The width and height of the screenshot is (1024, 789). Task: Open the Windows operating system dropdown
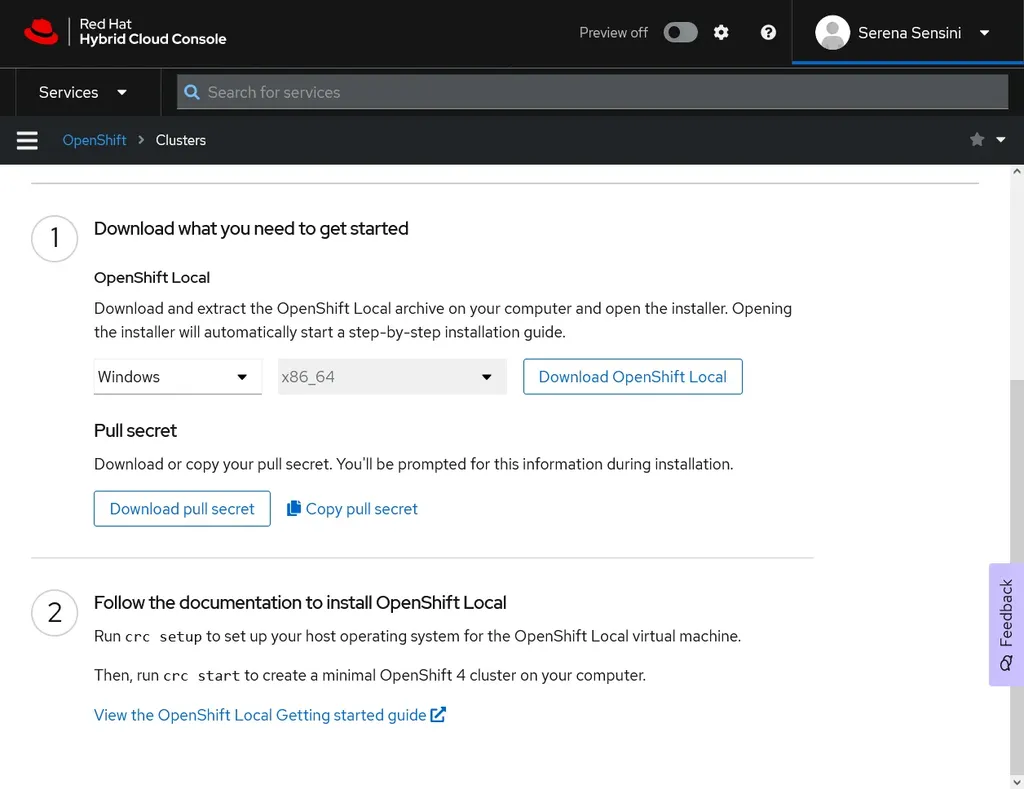tap(178, 377)
